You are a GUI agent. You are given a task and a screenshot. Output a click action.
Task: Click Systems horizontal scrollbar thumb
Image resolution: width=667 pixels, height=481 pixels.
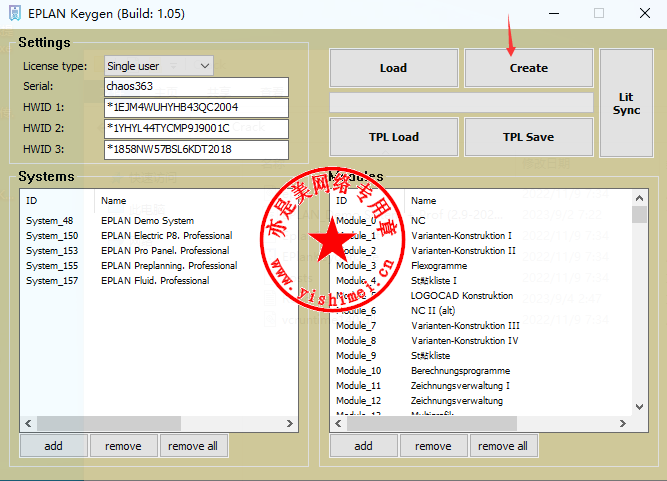pos(109,424)
